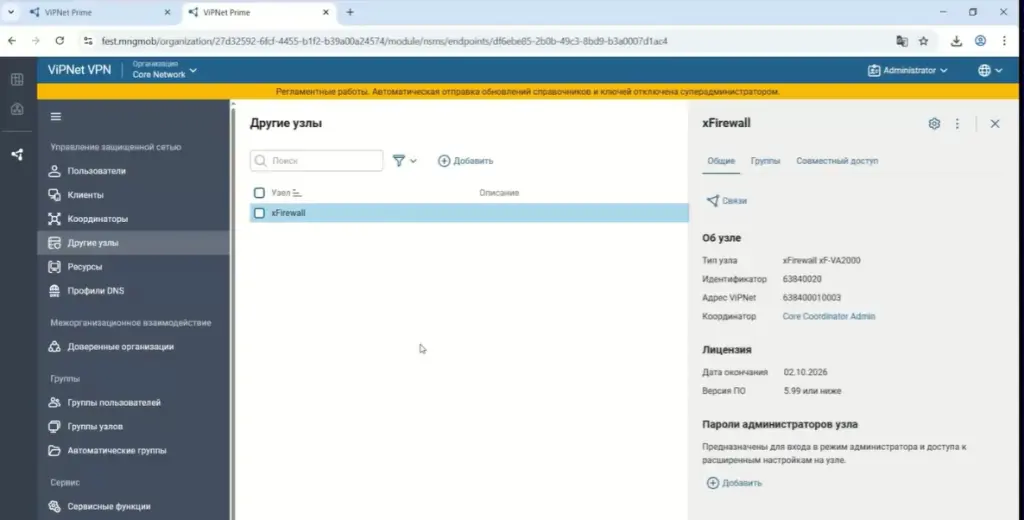The height and width of the screenshot is (520, 1024).
Task: Click the identifier value 63840020
Action: click(x=802, y=279)
